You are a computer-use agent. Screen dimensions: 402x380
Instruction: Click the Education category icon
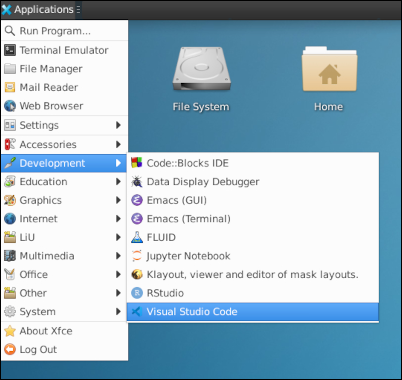tap(10, 182)
